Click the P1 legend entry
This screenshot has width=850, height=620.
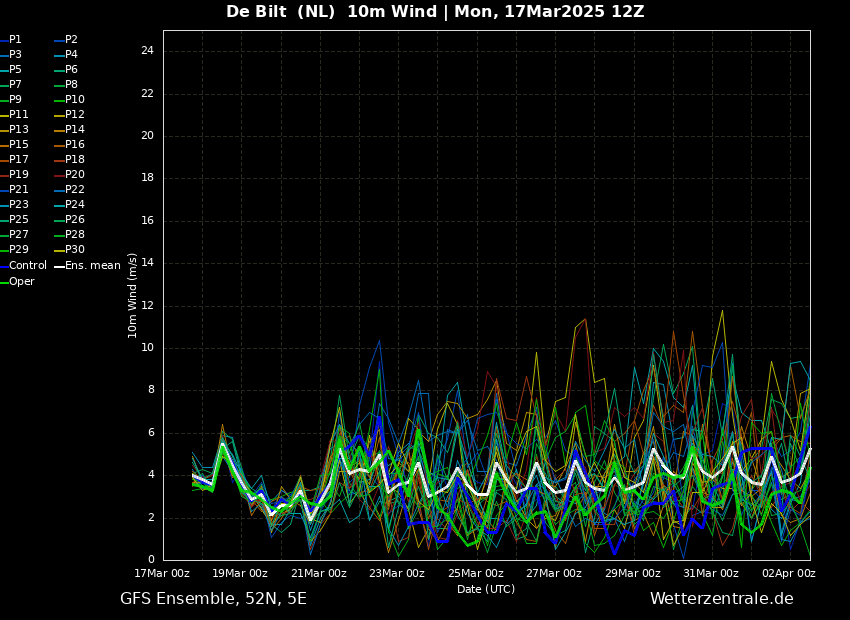[15, 40]
